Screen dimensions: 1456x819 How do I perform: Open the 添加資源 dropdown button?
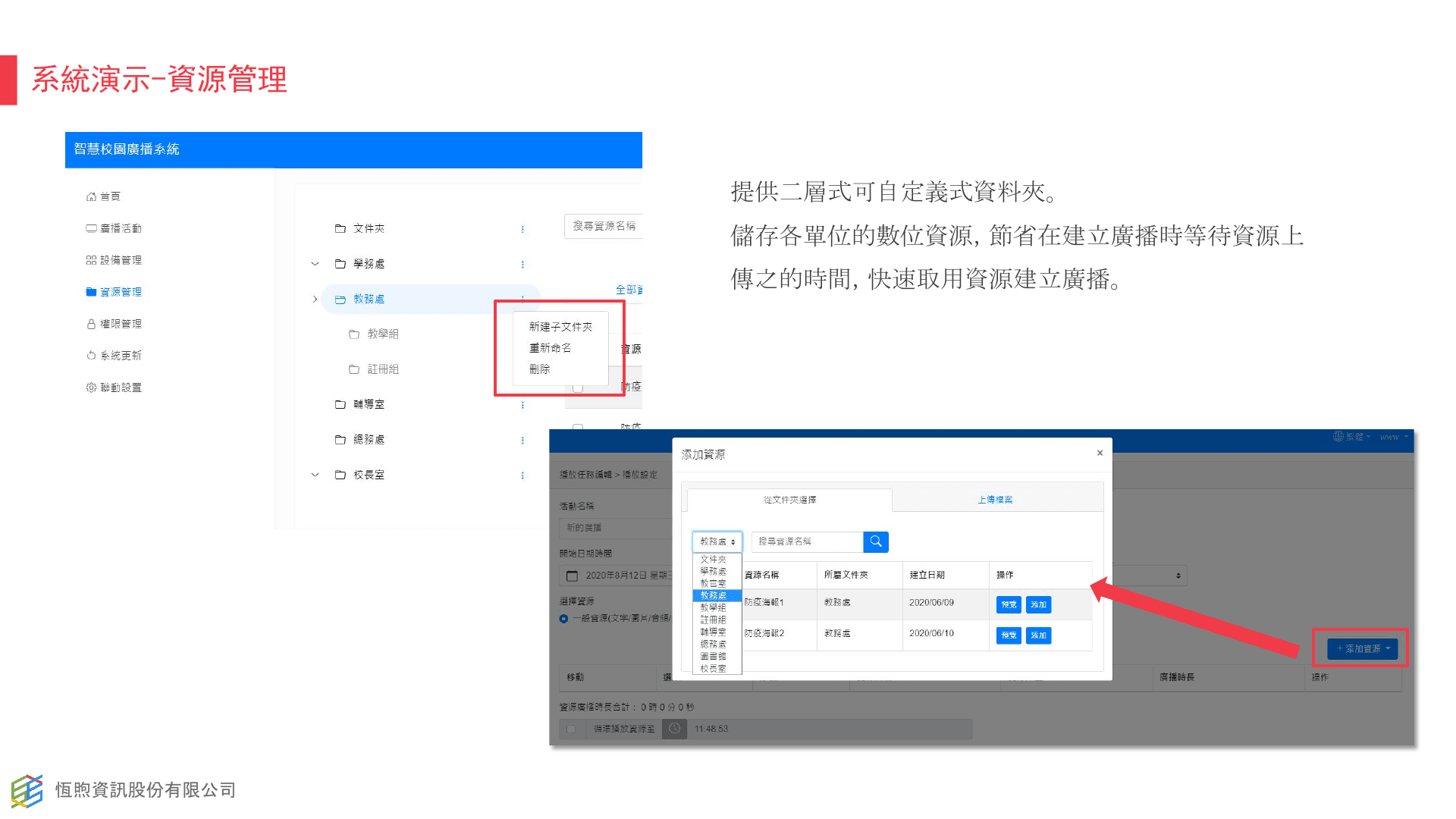(1363, 648)
